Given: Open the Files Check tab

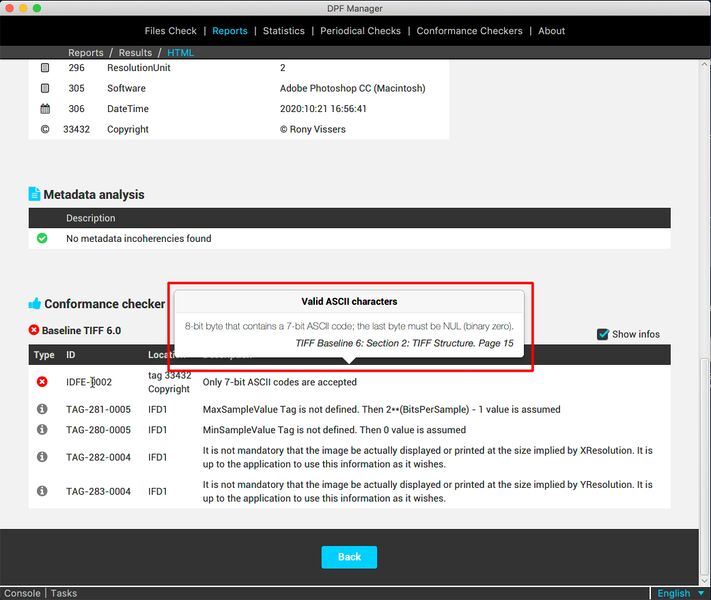Looking at the screenshot, I should pos(171,31).
